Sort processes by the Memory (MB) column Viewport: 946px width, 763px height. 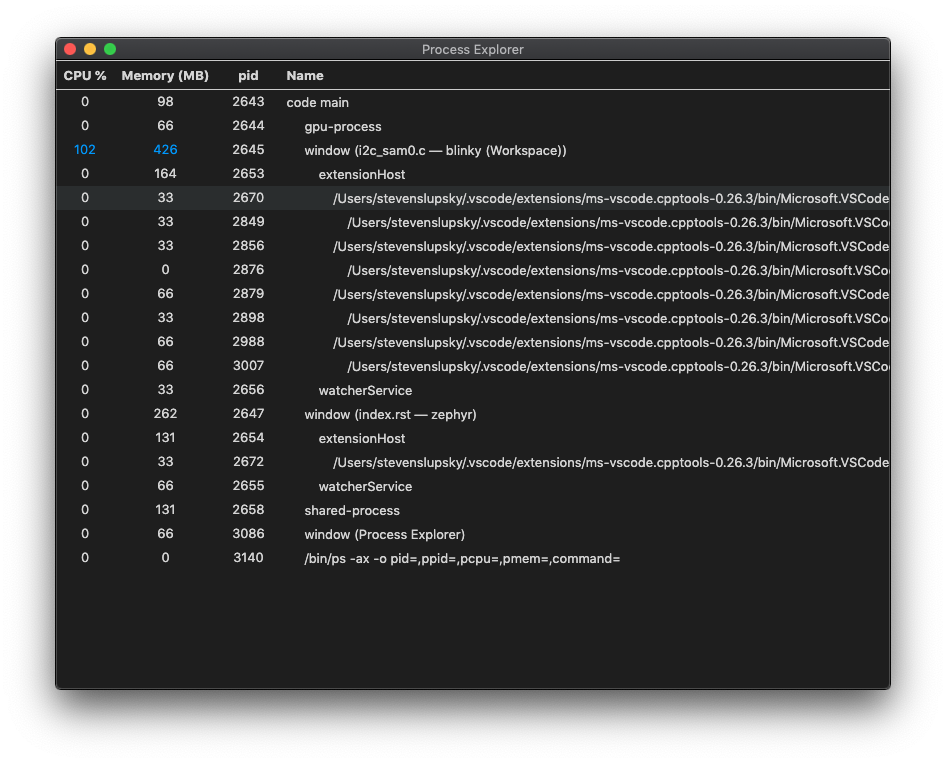(165, 75)
